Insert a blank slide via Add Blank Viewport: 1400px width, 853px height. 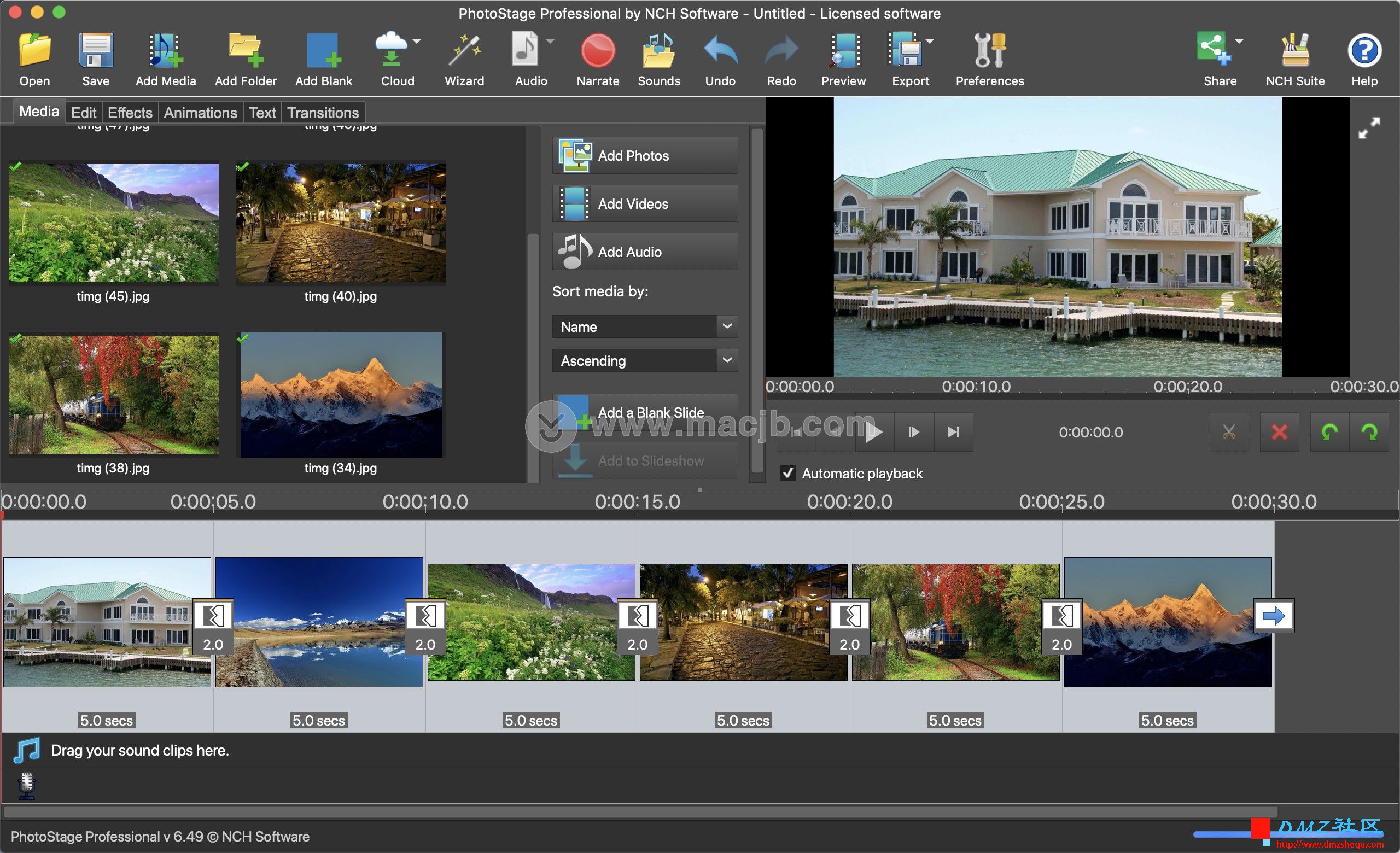click(x=323, y=50)
